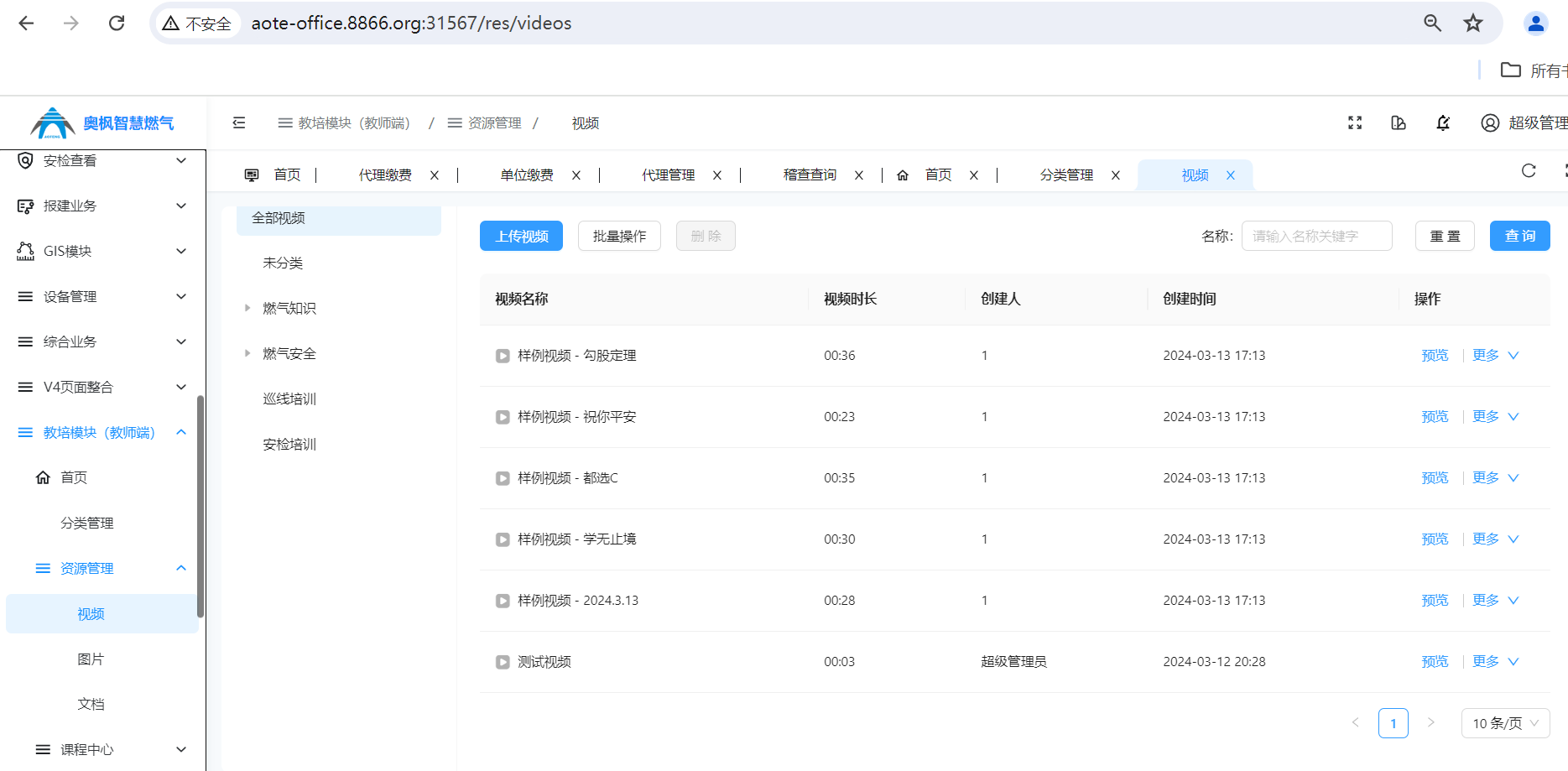Expand the GIS模块 sidebar menu
Image resolution: width=1568 pixels, height=771 pixels.
(181, 251)
